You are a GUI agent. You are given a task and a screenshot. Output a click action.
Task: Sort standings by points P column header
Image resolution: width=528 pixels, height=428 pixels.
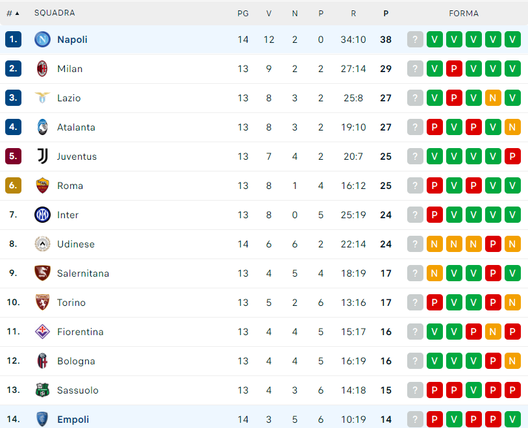(386, 13)
